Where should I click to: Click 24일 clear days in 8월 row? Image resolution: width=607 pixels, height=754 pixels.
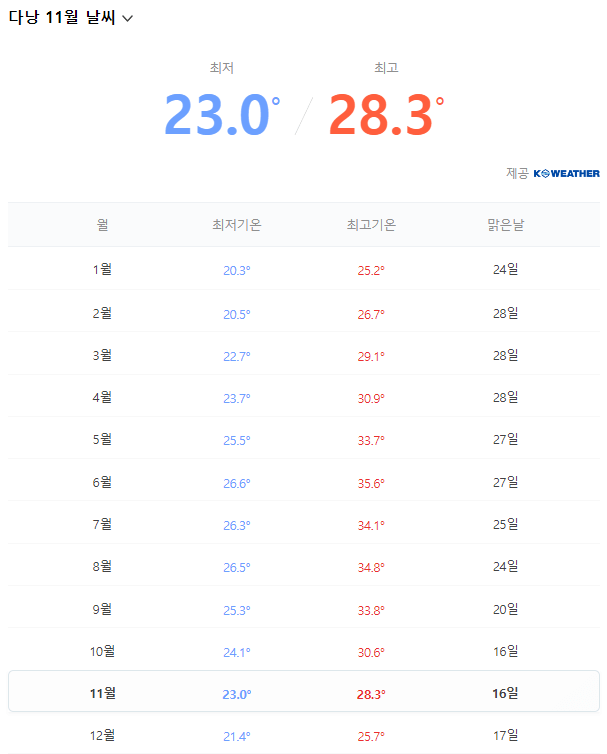(x=506, y=566)
